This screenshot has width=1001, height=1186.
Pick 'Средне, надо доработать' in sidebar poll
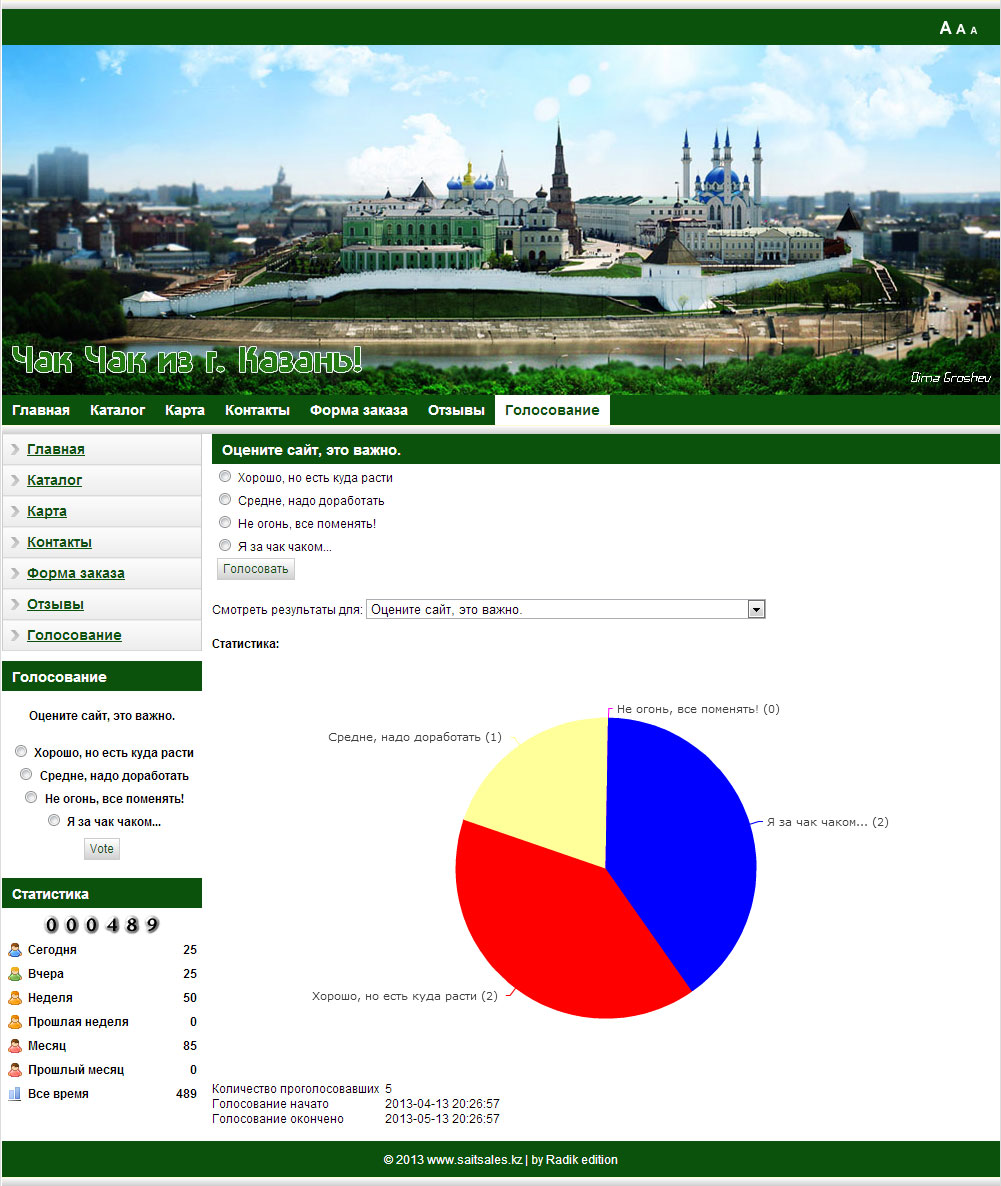point(26,775)
